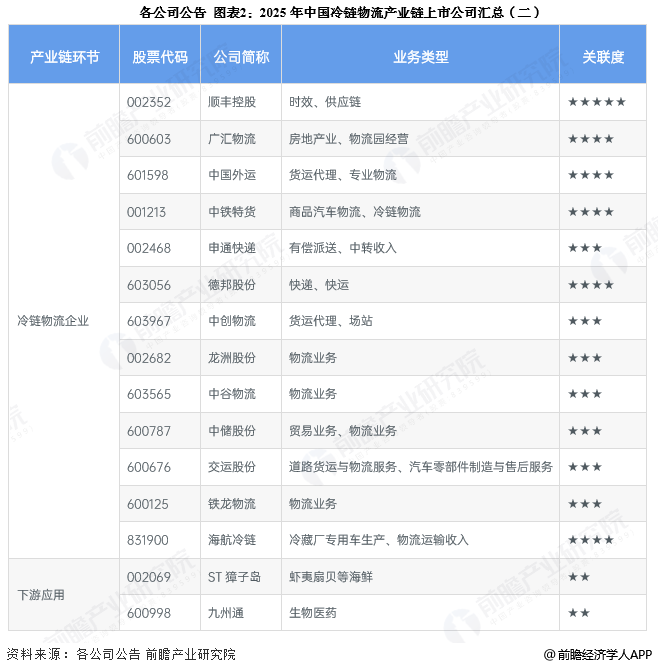Select company name 中国外运
The height and width of the screenshot is (666, 658).
[232, 175]
